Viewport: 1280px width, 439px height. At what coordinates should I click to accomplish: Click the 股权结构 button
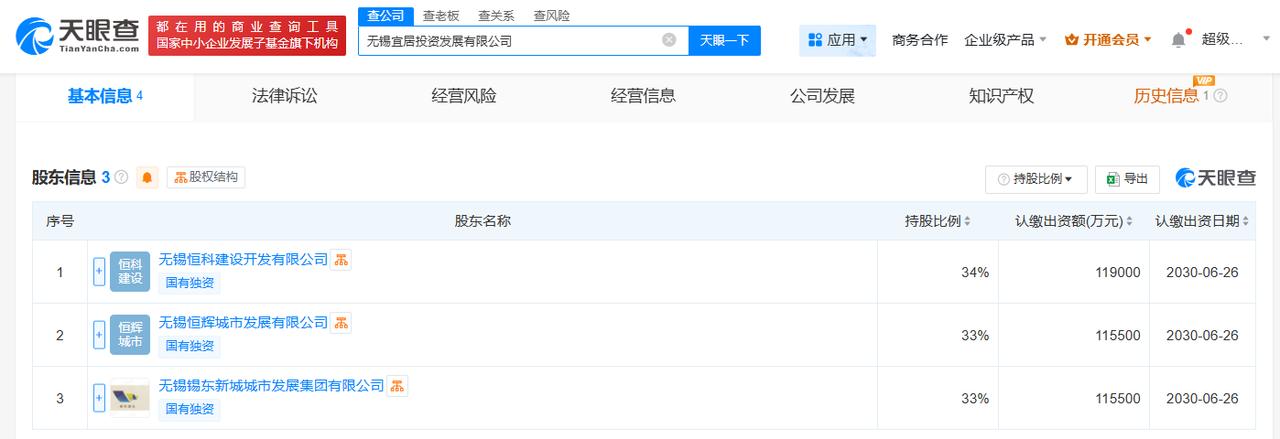click(206, 177)
